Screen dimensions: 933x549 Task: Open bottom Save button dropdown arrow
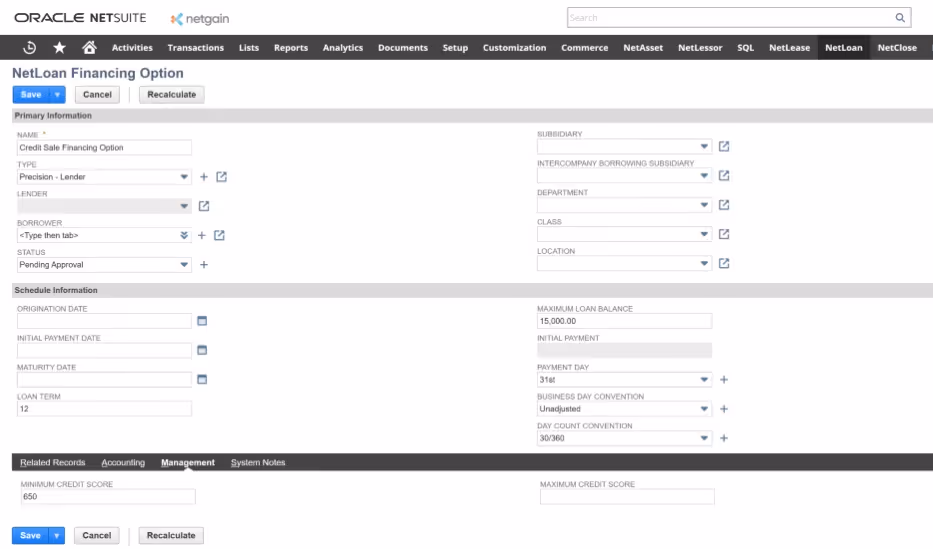click(x=57, y=536)
